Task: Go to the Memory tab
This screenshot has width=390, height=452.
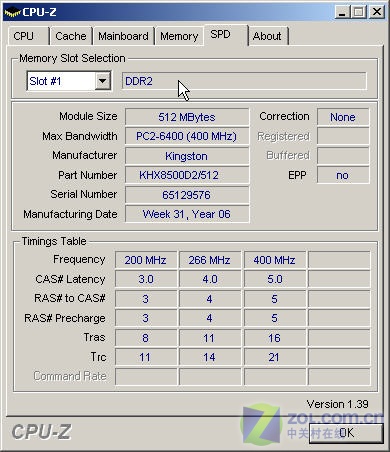Action: click(x=179, y=36)
